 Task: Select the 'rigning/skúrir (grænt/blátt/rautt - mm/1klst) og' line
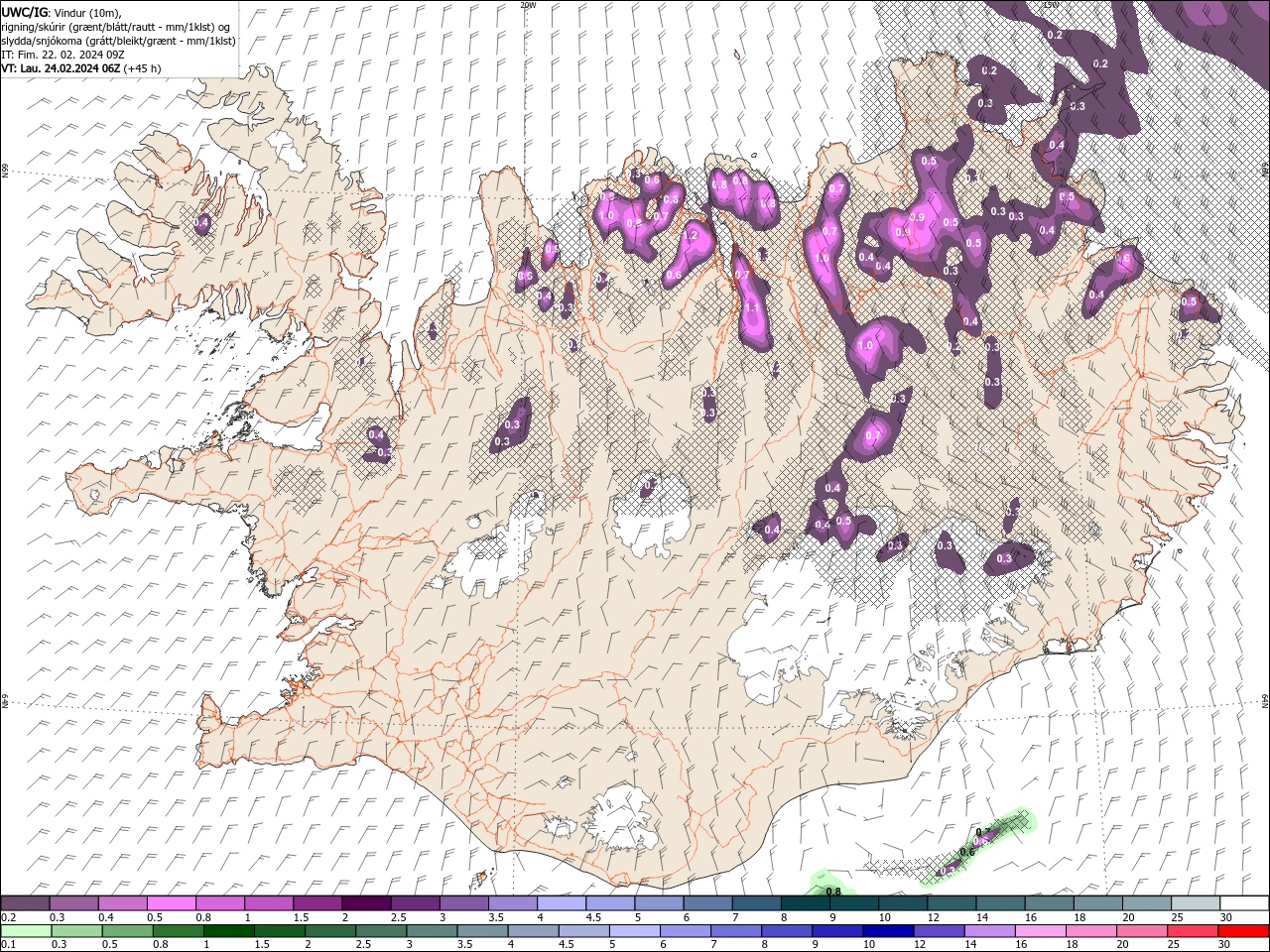(116, 26)
